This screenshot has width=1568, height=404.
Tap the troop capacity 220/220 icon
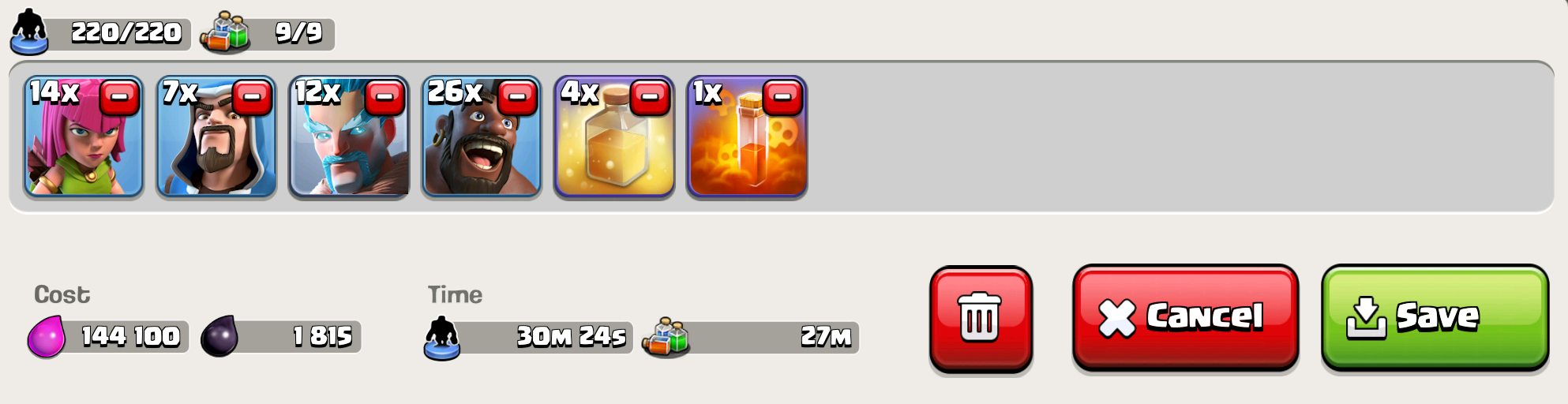point(30,32)
